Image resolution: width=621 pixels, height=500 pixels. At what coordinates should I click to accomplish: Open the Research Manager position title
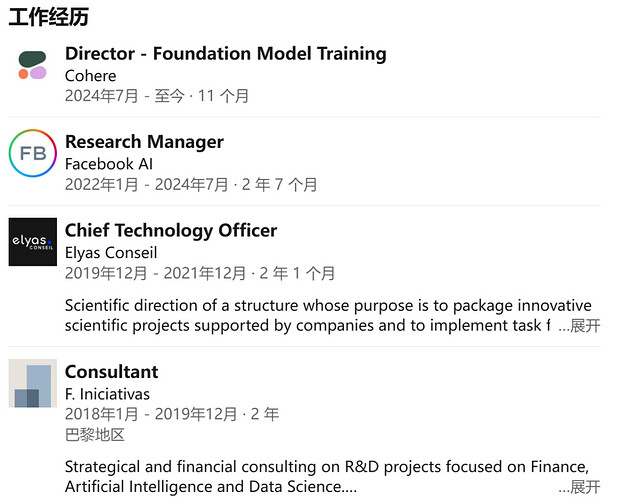[x=144, y=142]
